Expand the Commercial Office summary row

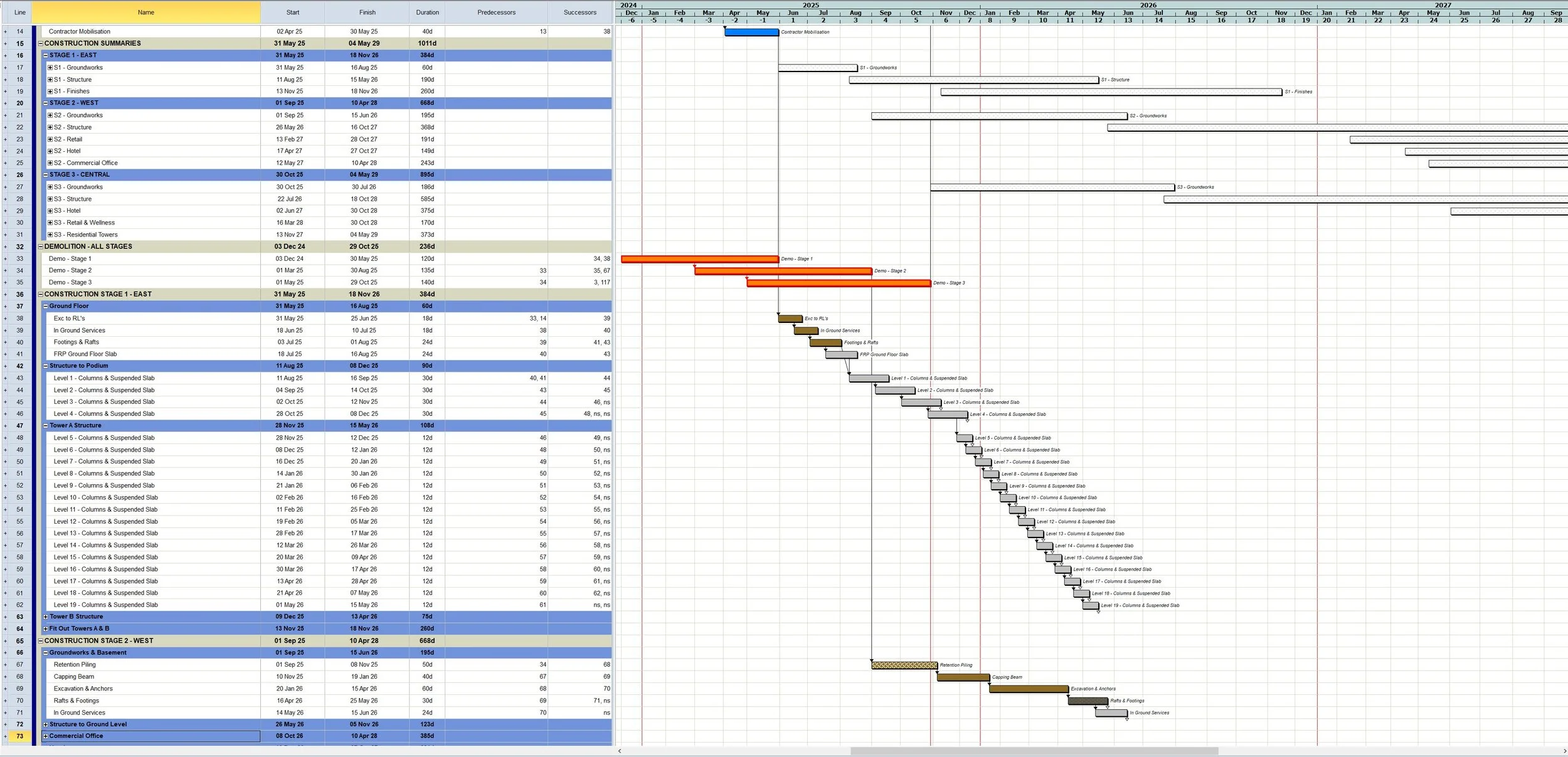[x=45, y=736]
